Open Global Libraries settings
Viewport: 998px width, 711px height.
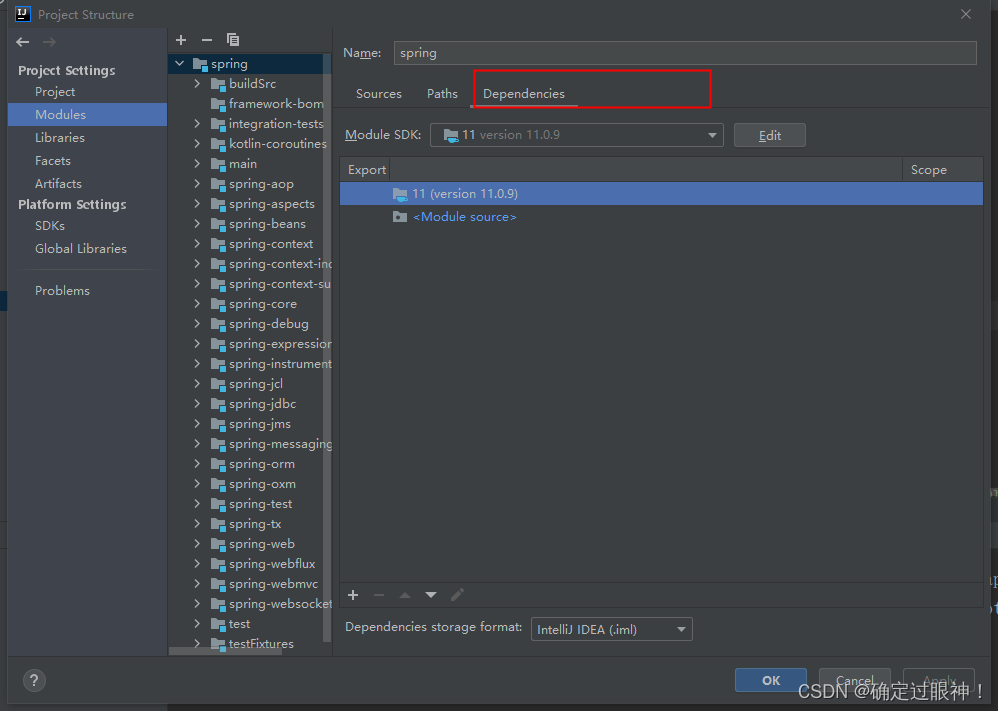81,248
